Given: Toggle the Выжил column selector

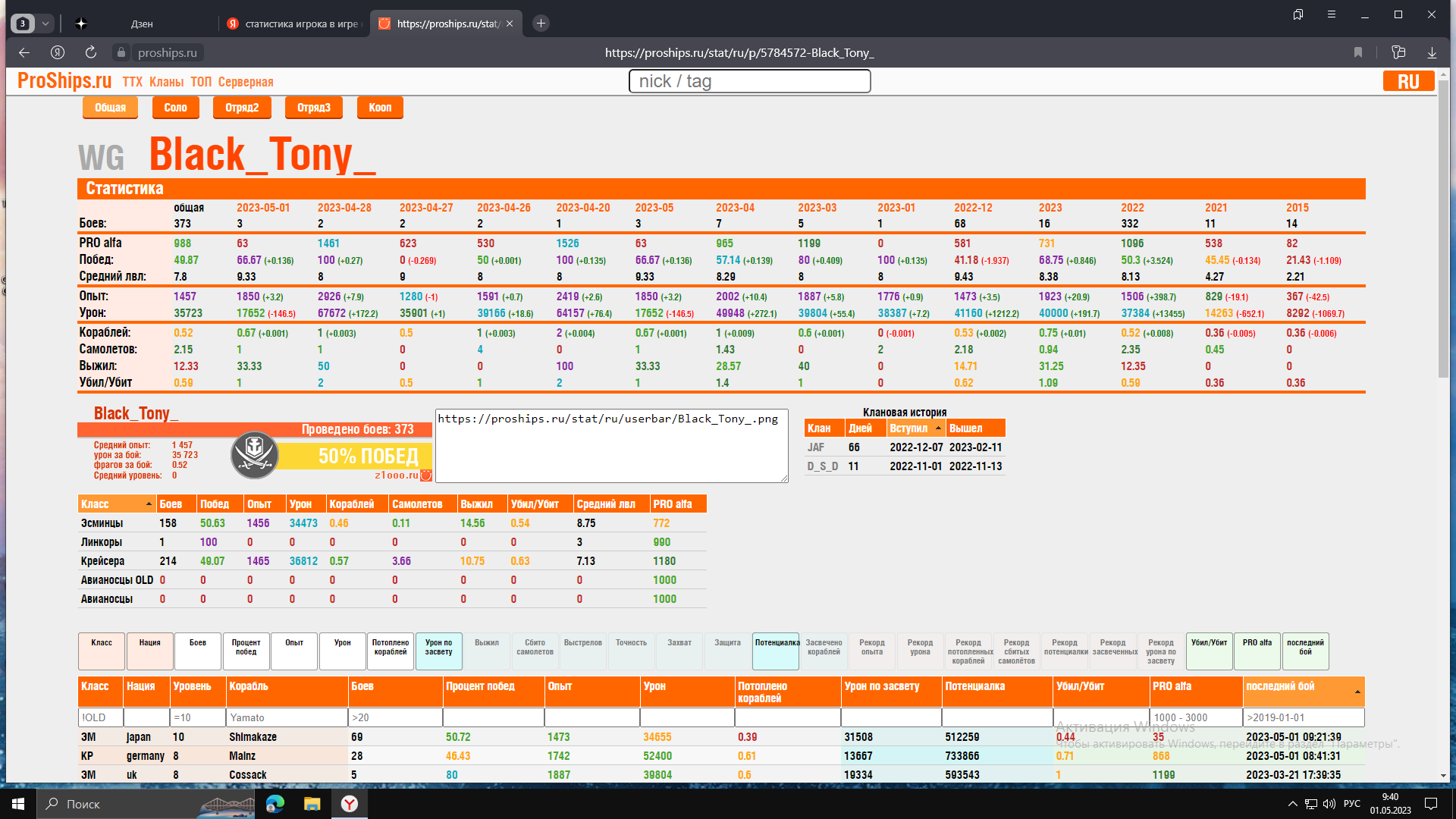Looking at the screenshot, I should [x=487, y=651].
